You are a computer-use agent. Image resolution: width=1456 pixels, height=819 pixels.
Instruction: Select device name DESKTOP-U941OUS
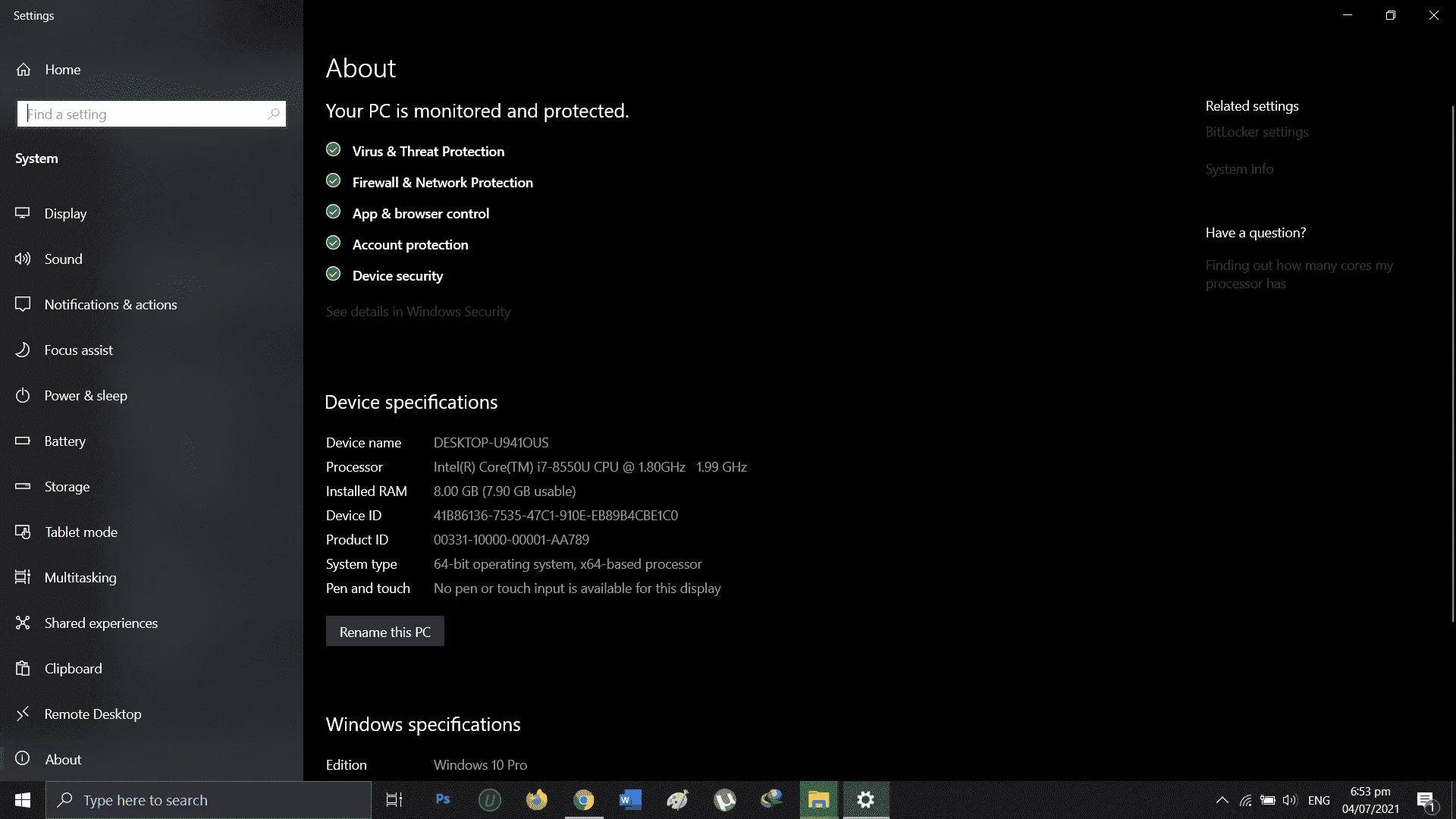point(491,443)
